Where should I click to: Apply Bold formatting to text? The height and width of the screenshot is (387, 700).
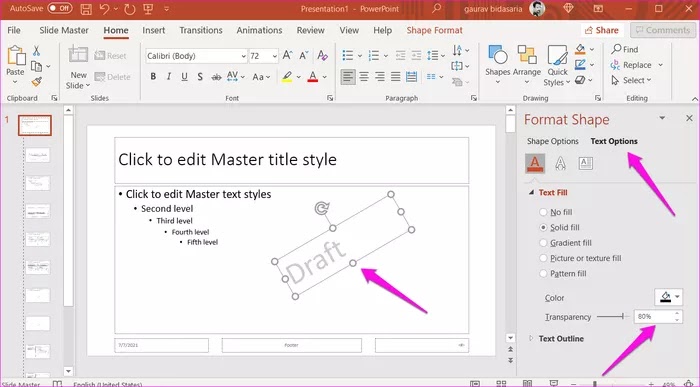(x=153, y=77)
